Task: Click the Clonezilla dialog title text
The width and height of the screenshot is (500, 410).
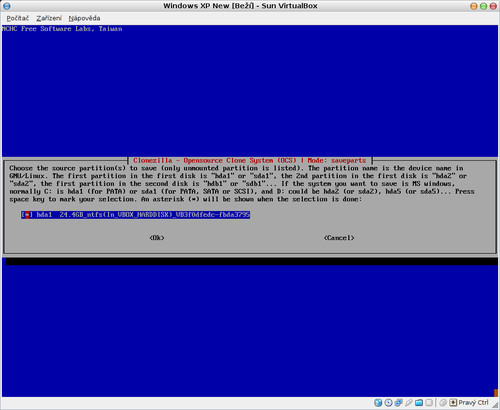Action: tap(250, 160)
